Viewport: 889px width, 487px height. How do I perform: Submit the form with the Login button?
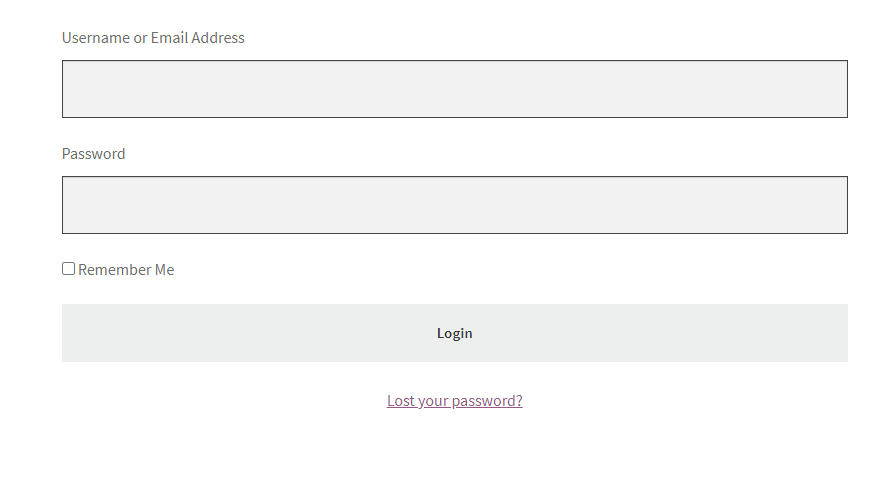(x=455, y=333)
